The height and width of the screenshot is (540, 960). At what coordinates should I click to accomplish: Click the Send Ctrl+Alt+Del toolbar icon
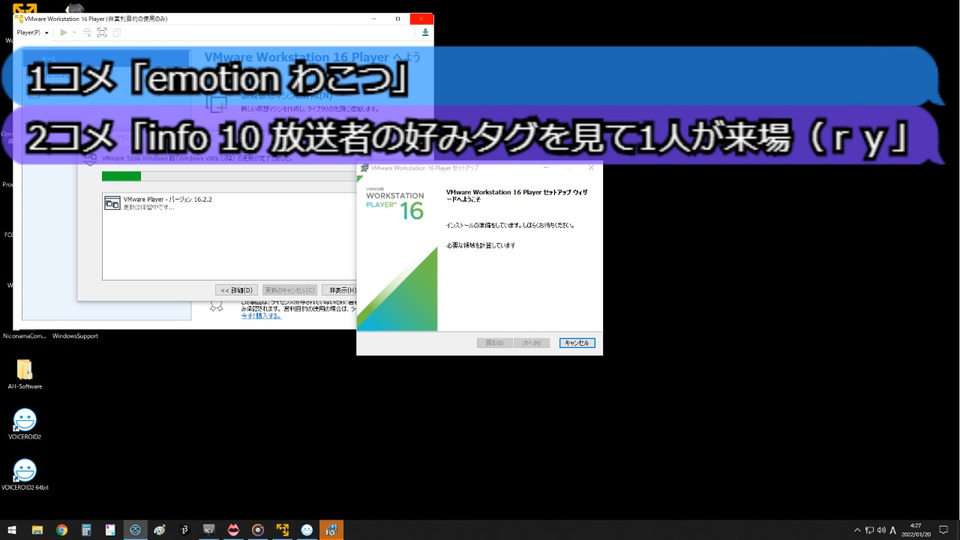87,32
